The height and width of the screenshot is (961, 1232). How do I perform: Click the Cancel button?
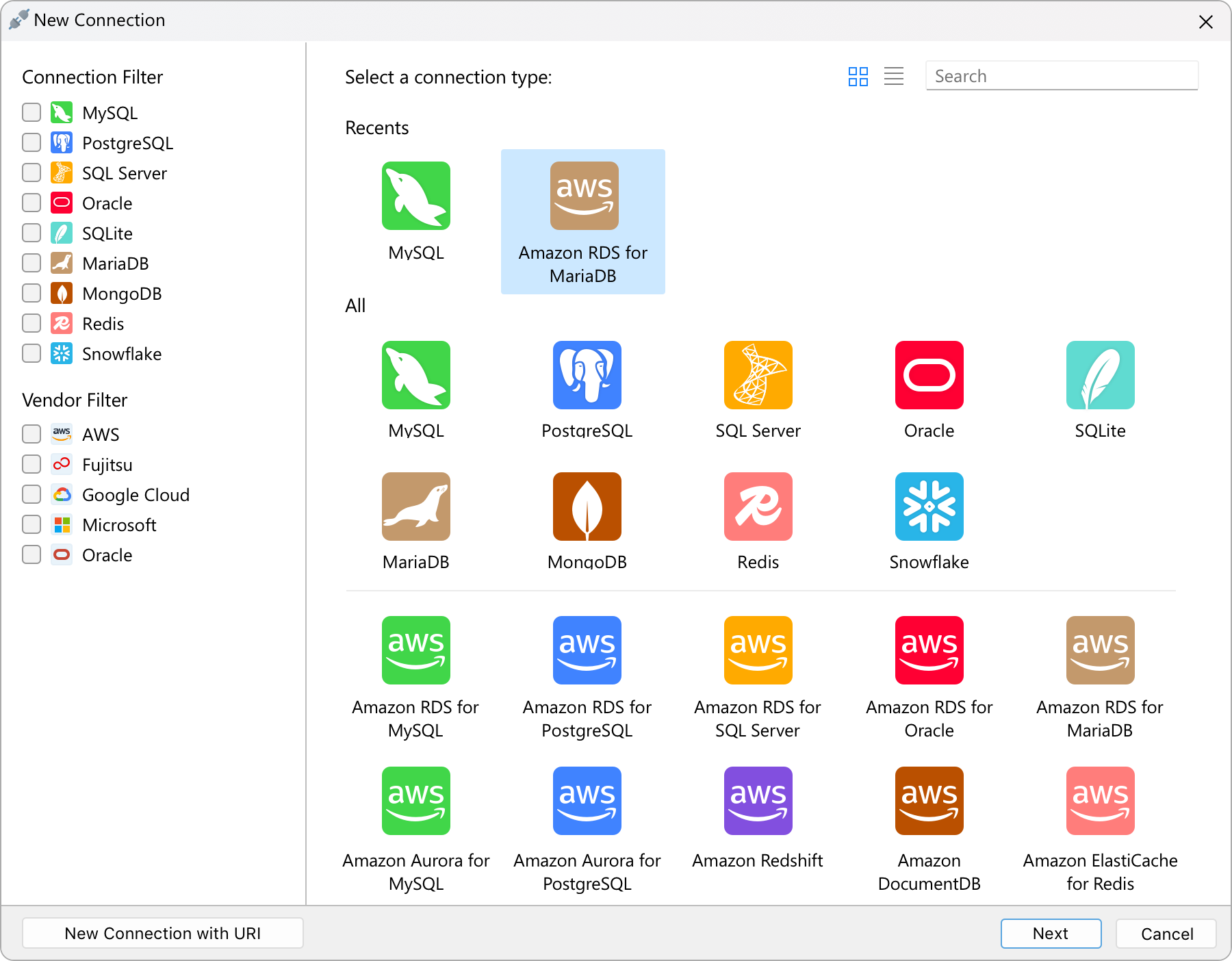1166,934
